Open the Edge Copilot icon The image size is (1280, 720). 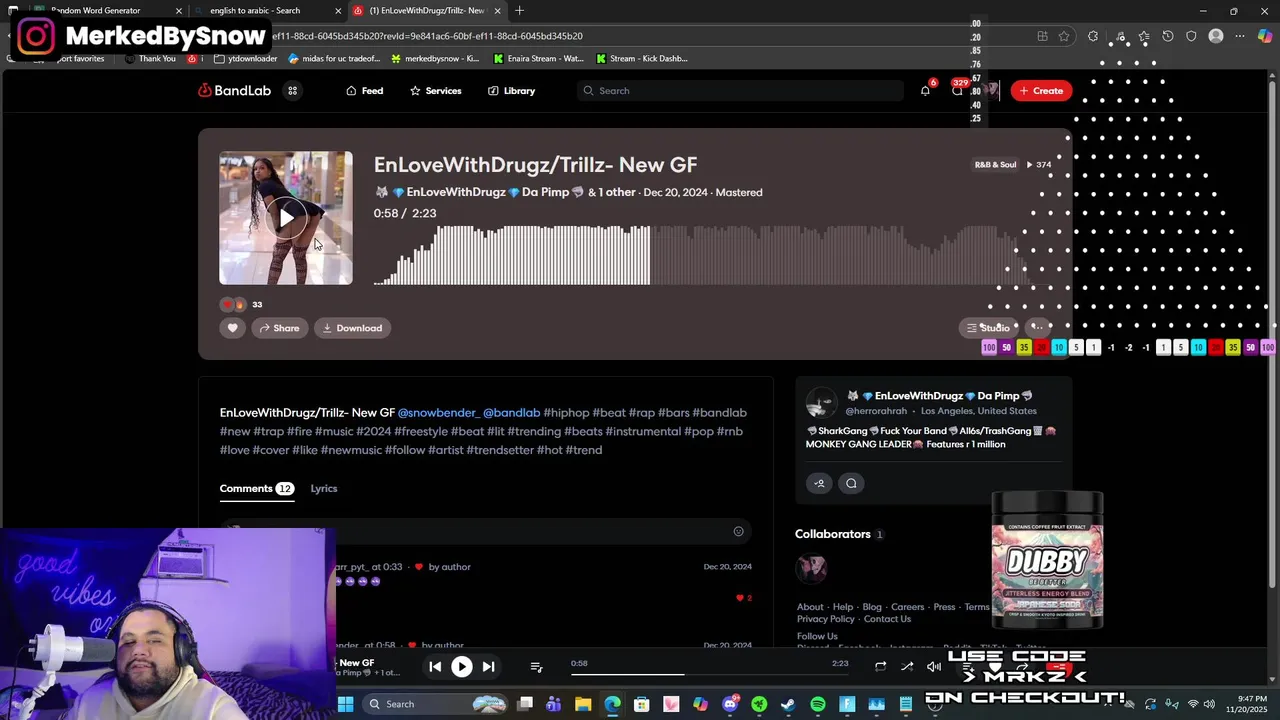coord(1265,36)
